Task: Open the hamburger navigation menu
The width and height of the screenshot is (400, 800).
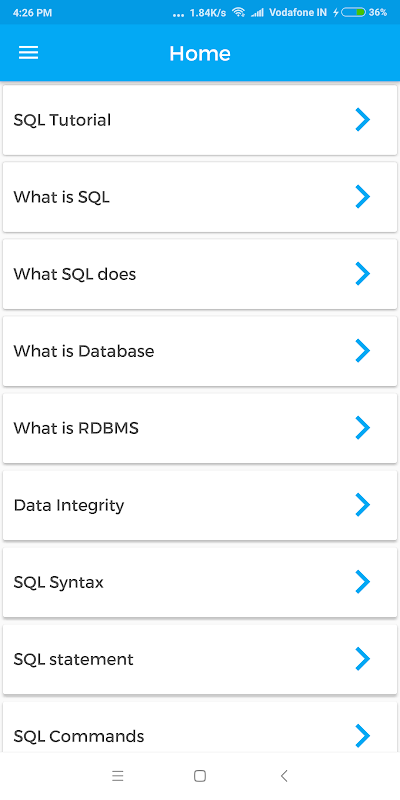Action: click(29, 53)
